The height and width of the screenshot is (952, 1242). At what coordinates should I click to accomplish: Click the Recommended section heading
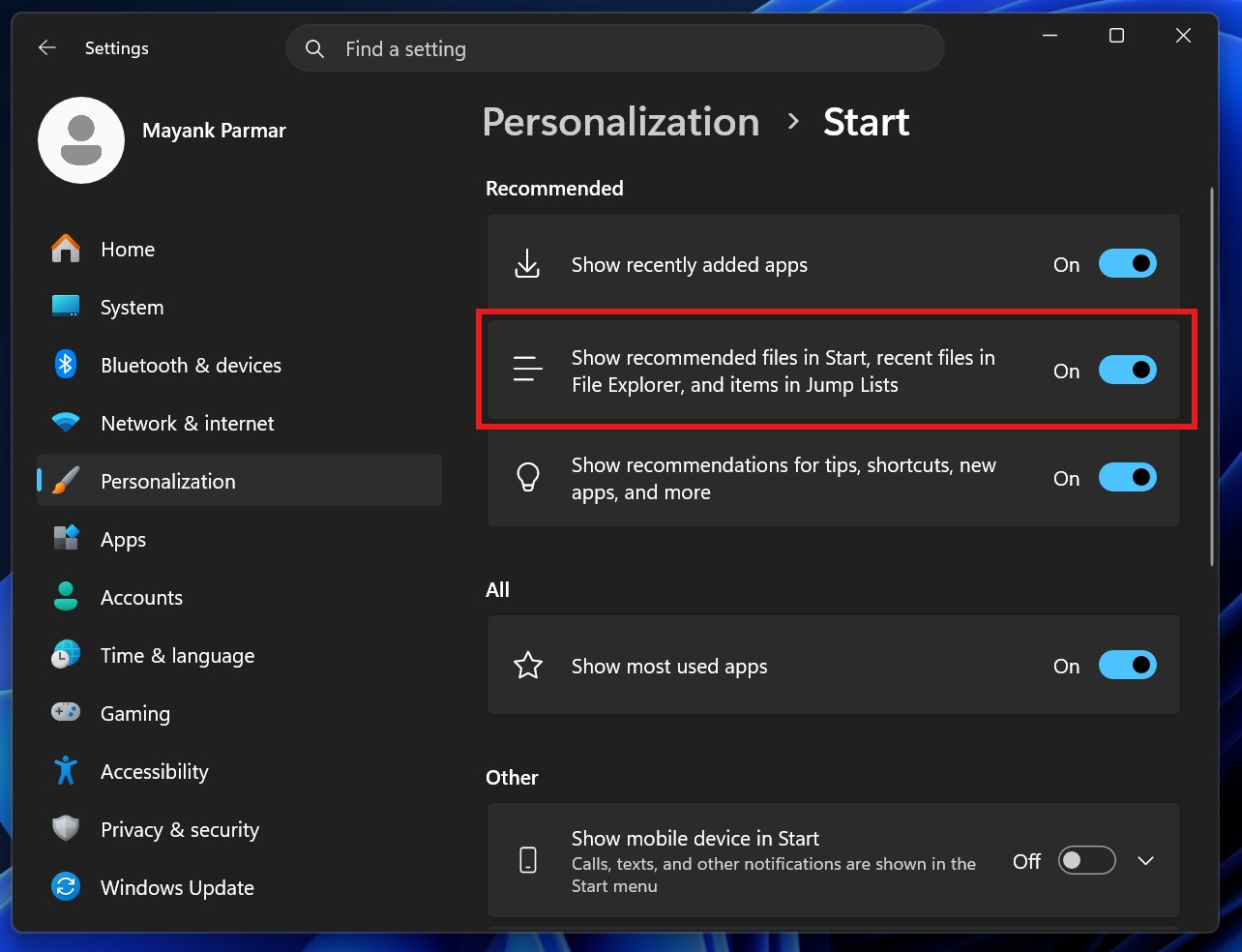(x=554, y=188)
